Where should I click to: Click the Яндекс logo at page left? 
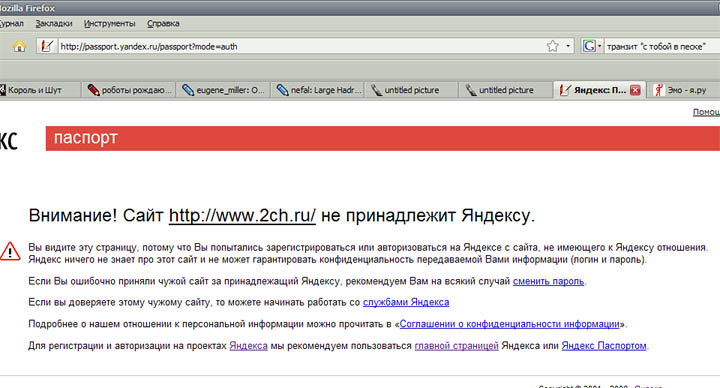click(x=9, y=140)
